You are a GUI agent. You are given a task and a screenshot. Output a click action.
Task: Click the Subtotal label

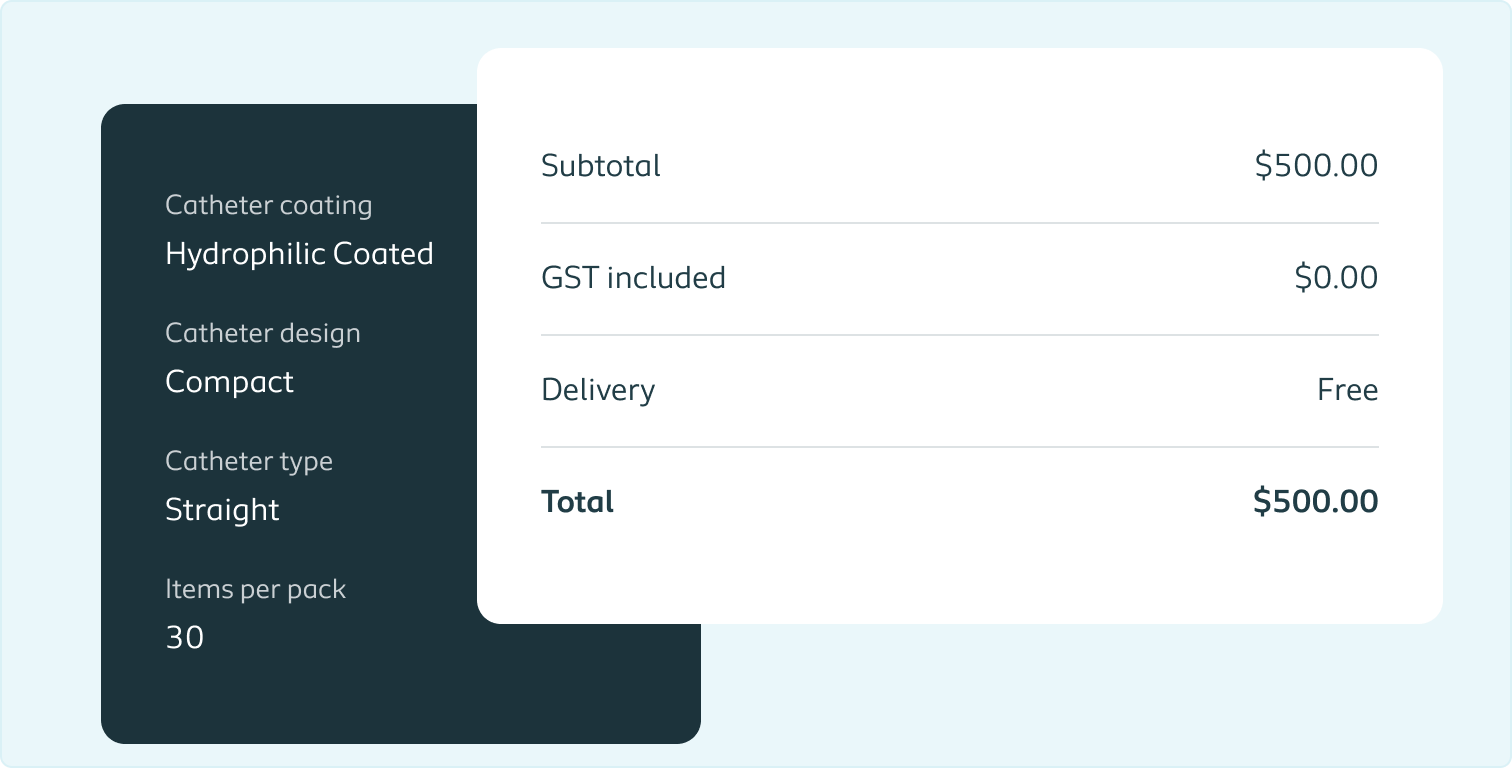coord(600,166)
